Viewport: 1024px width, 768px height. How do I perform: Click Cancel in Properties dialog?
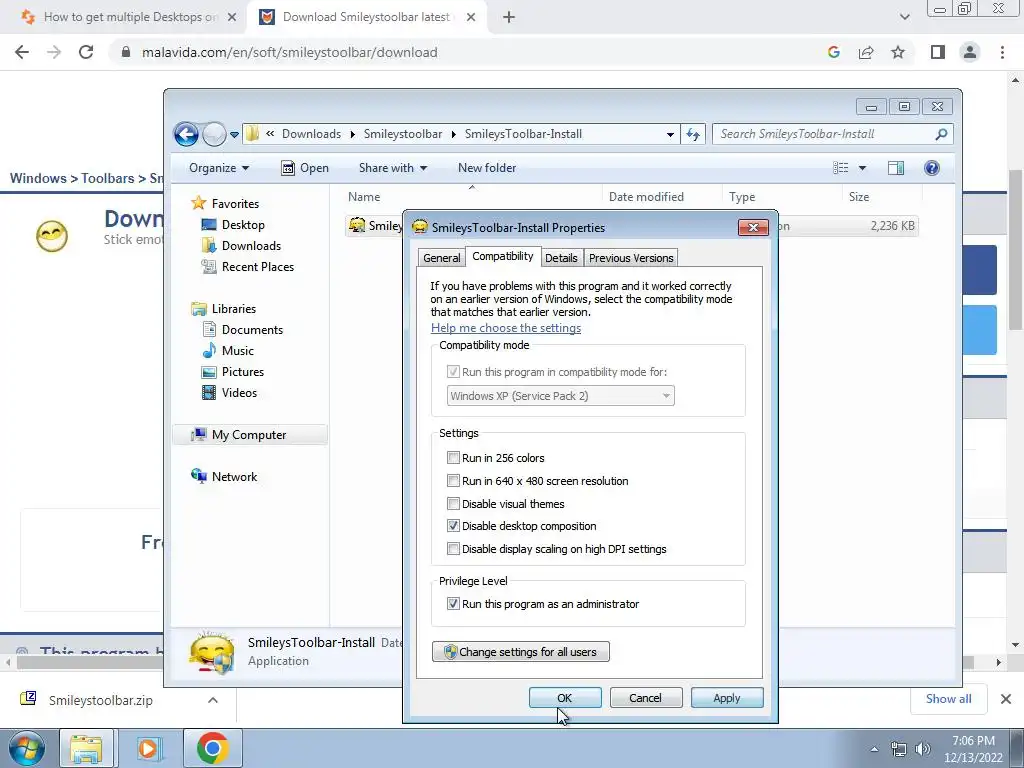(645, 697)
